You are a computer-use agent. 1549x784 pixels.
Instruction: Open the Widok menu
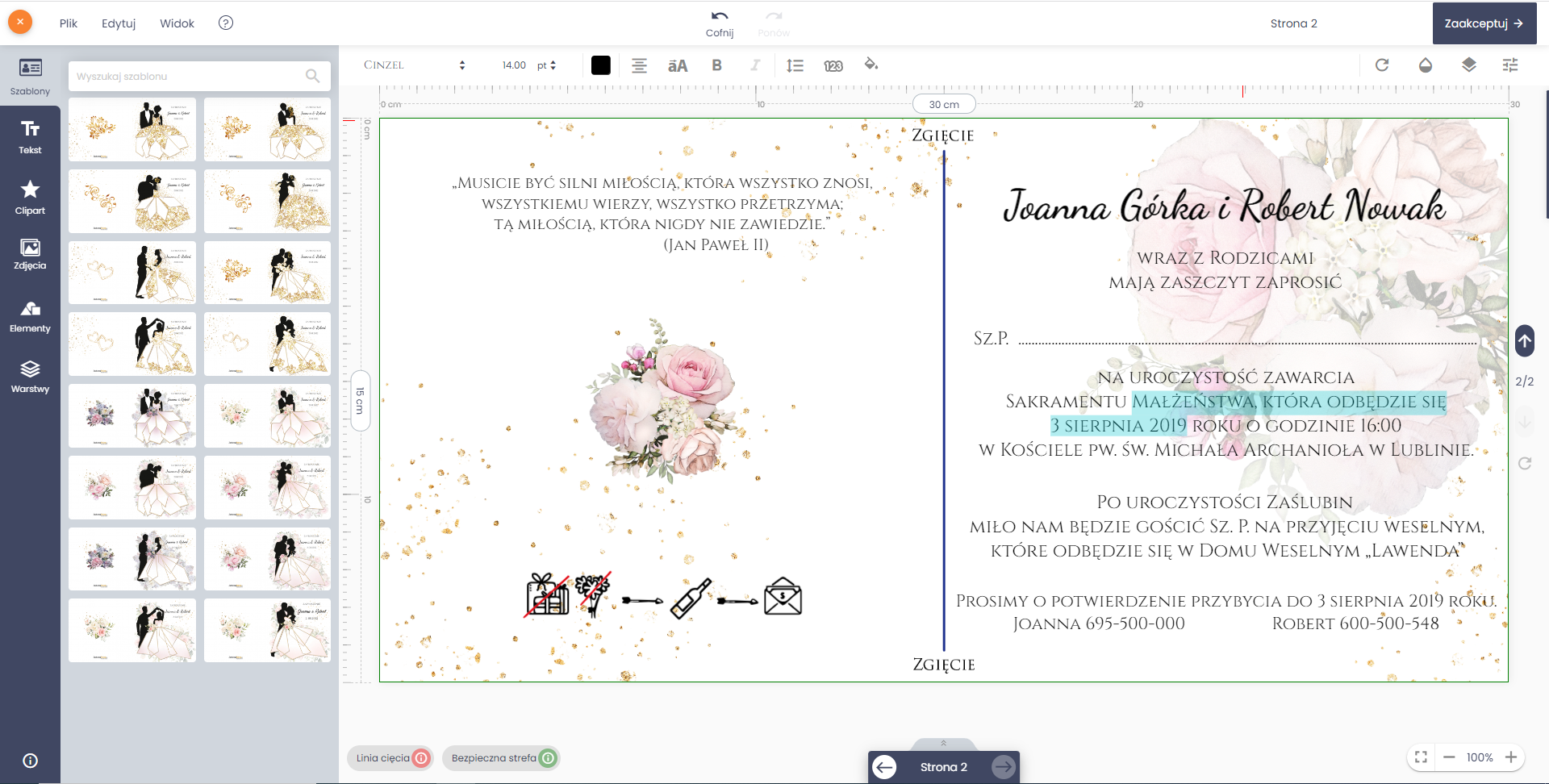[x=177, y=23]
